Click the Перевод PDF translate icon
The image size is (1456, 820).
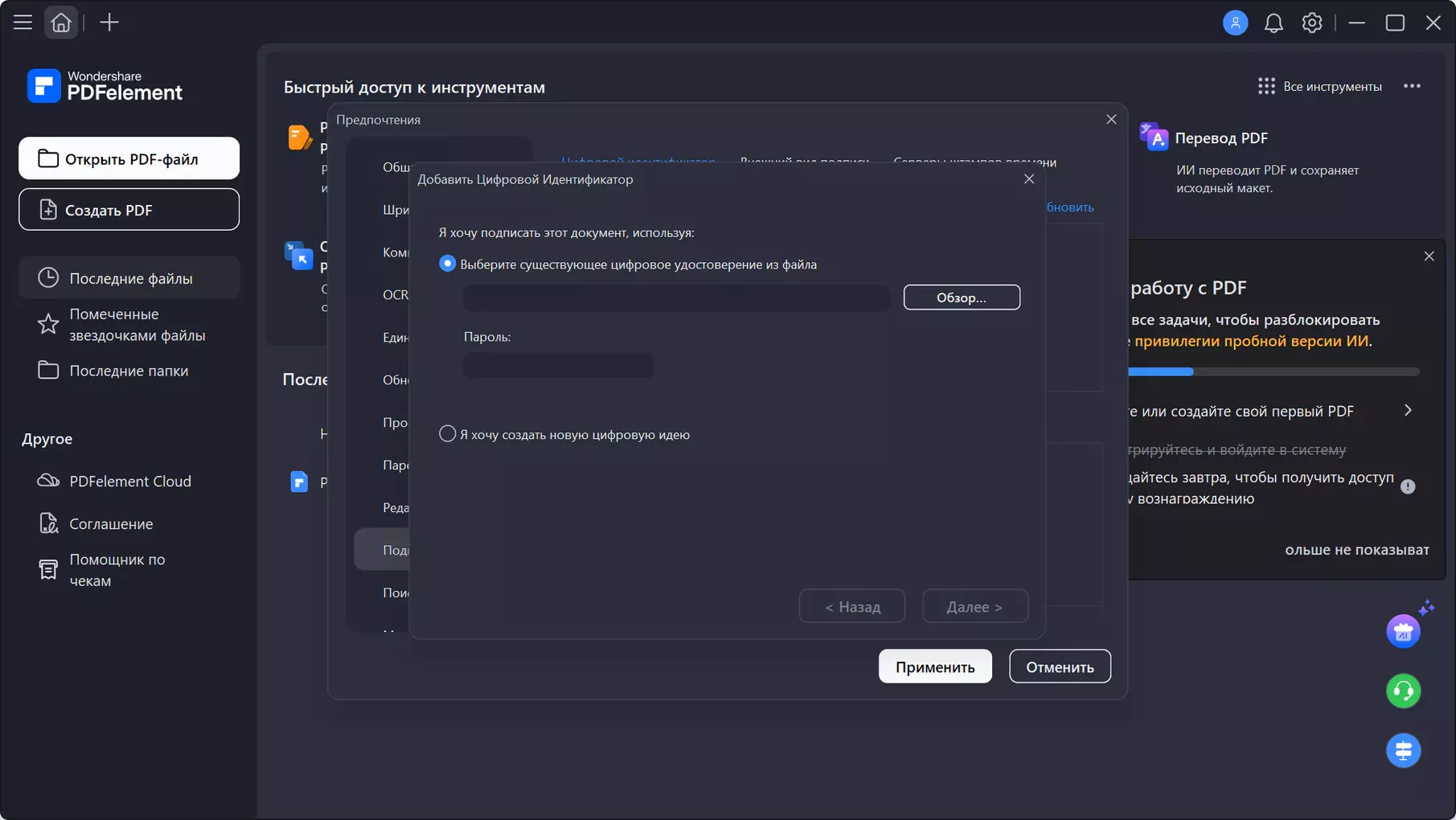tap(1154, 137)
